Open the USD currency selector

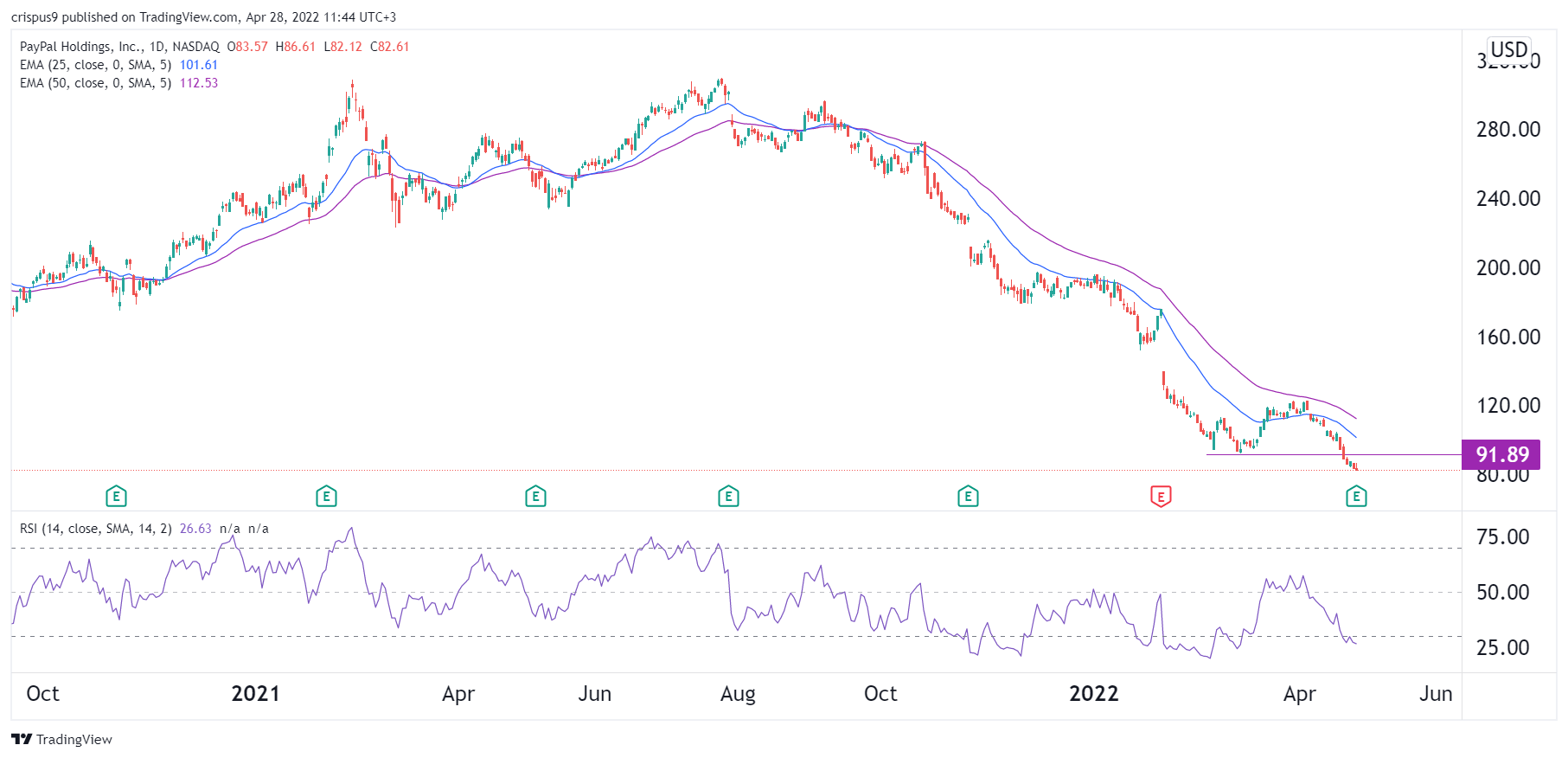(1509, 49)
